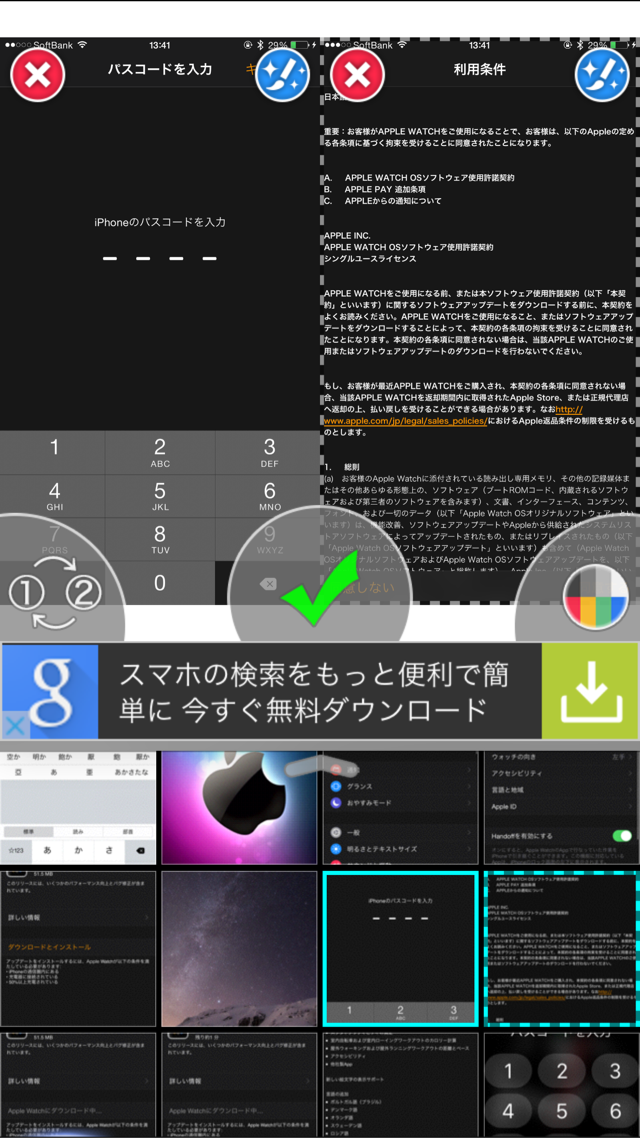Select the Glances and Do Not Disturb thumbnail
Screen dimensions: 640x1138
(401, 807)
